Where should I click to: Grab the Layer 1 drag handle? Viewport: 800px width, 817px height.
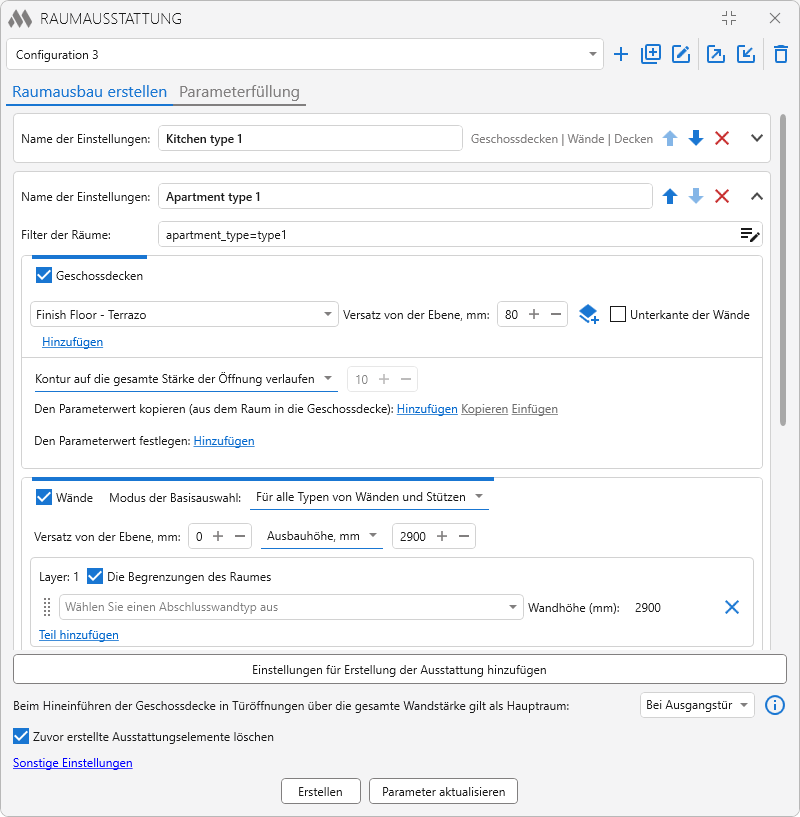(47, 607)
